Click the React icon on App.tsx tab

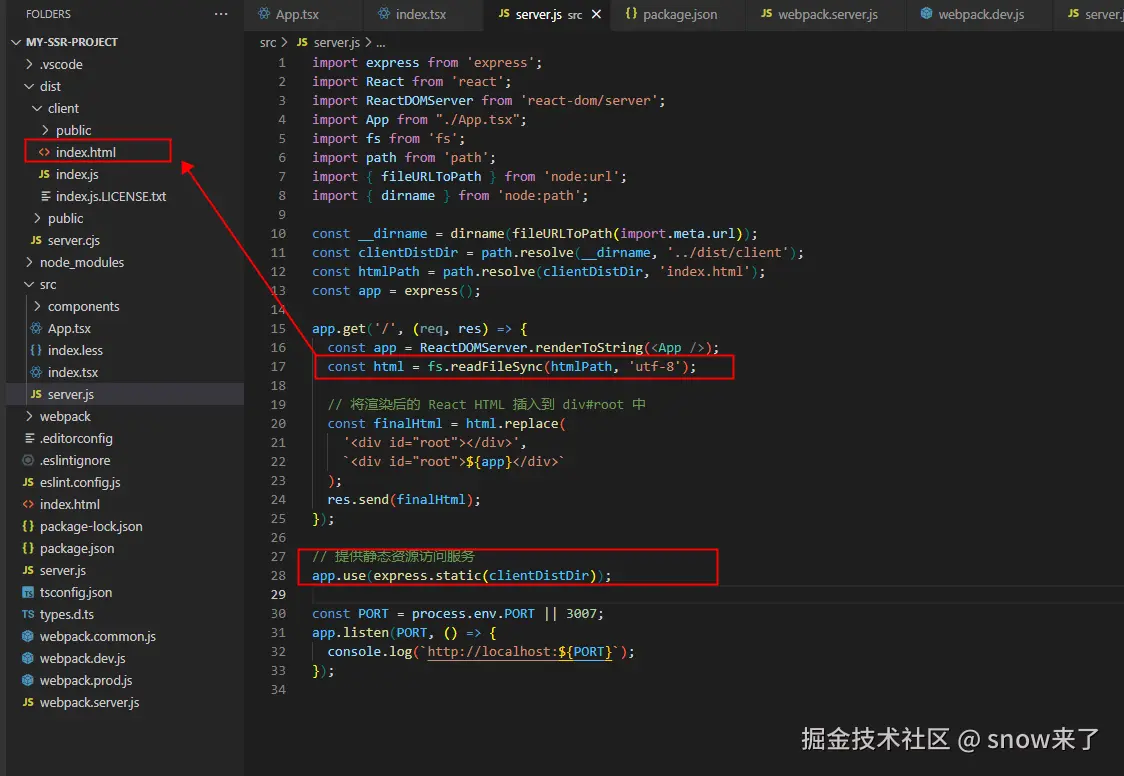click(265, 14)
